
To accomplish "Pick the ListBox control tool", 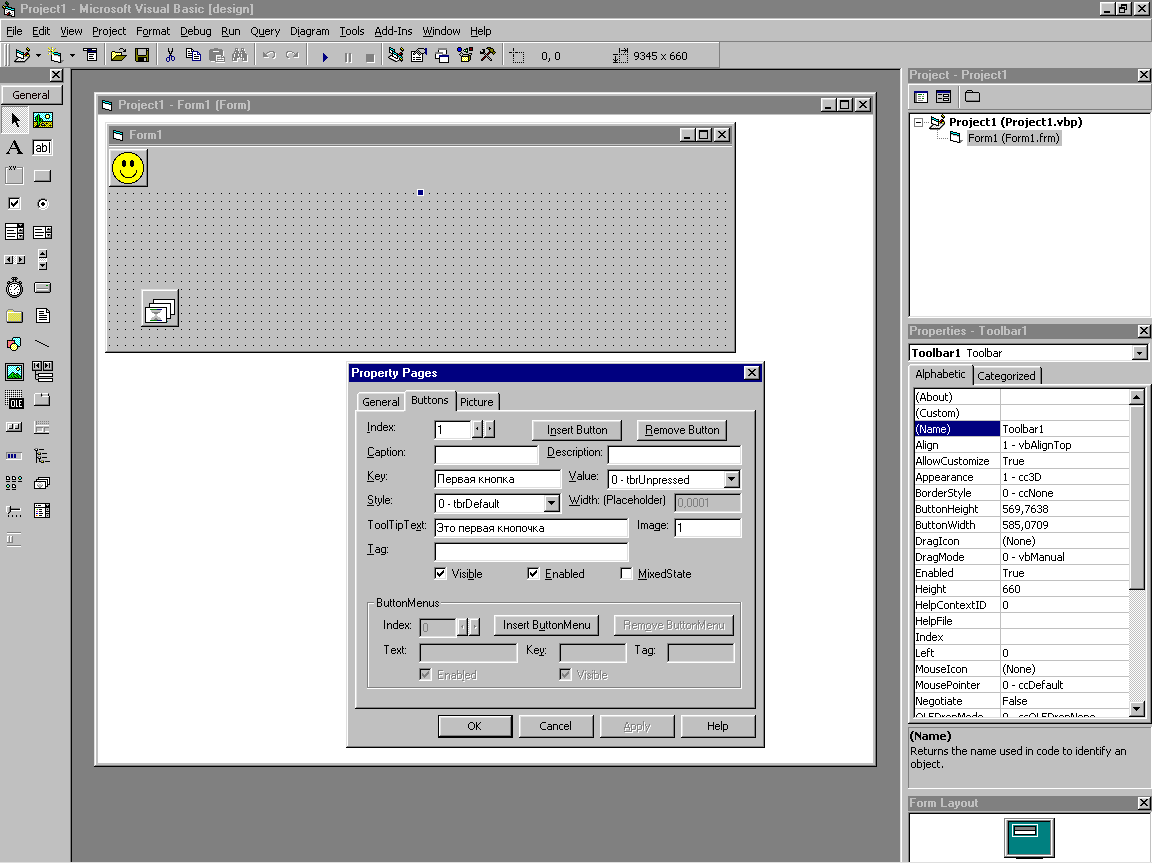I will [x=43, y=232].
